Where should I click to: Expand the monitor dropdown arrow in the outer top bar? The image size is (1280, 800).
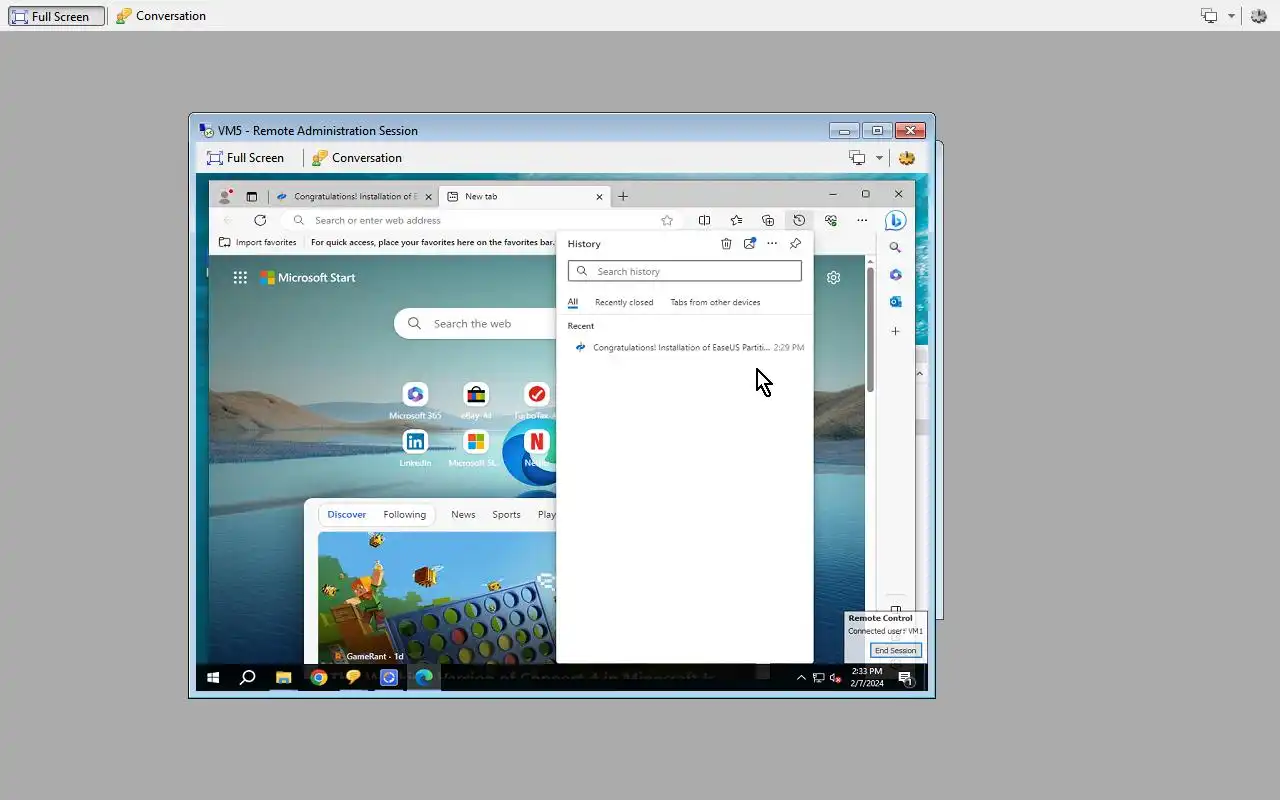tap(1231, 16)
